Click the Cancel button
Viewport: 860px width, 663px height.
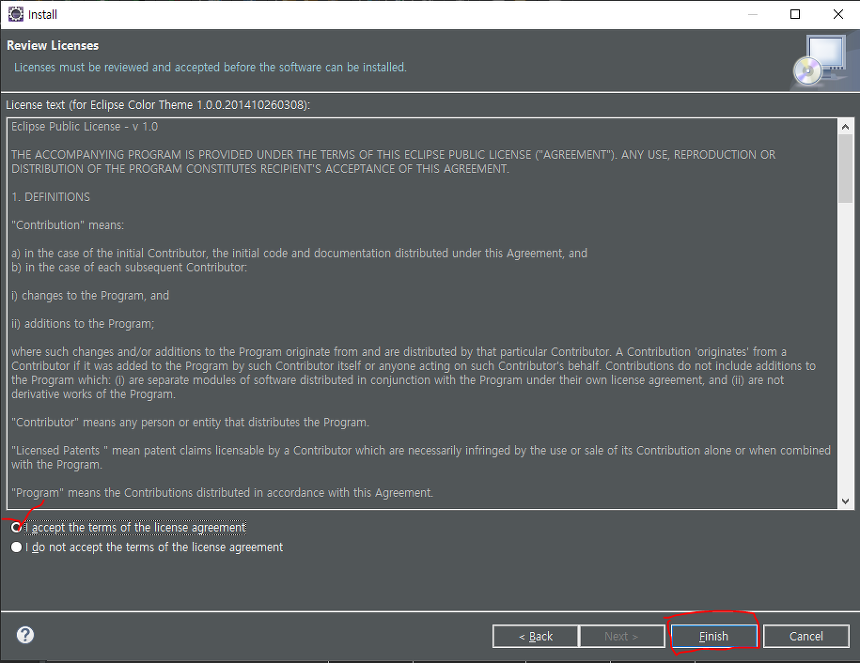[806, 636]
